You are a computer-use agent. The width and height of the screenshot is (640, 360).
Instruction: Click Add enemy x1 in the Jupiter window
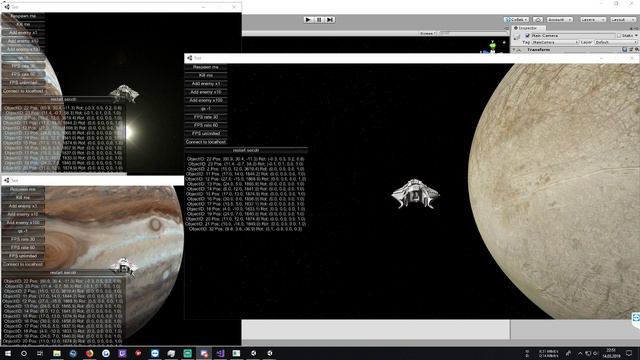tap(23, 206)
